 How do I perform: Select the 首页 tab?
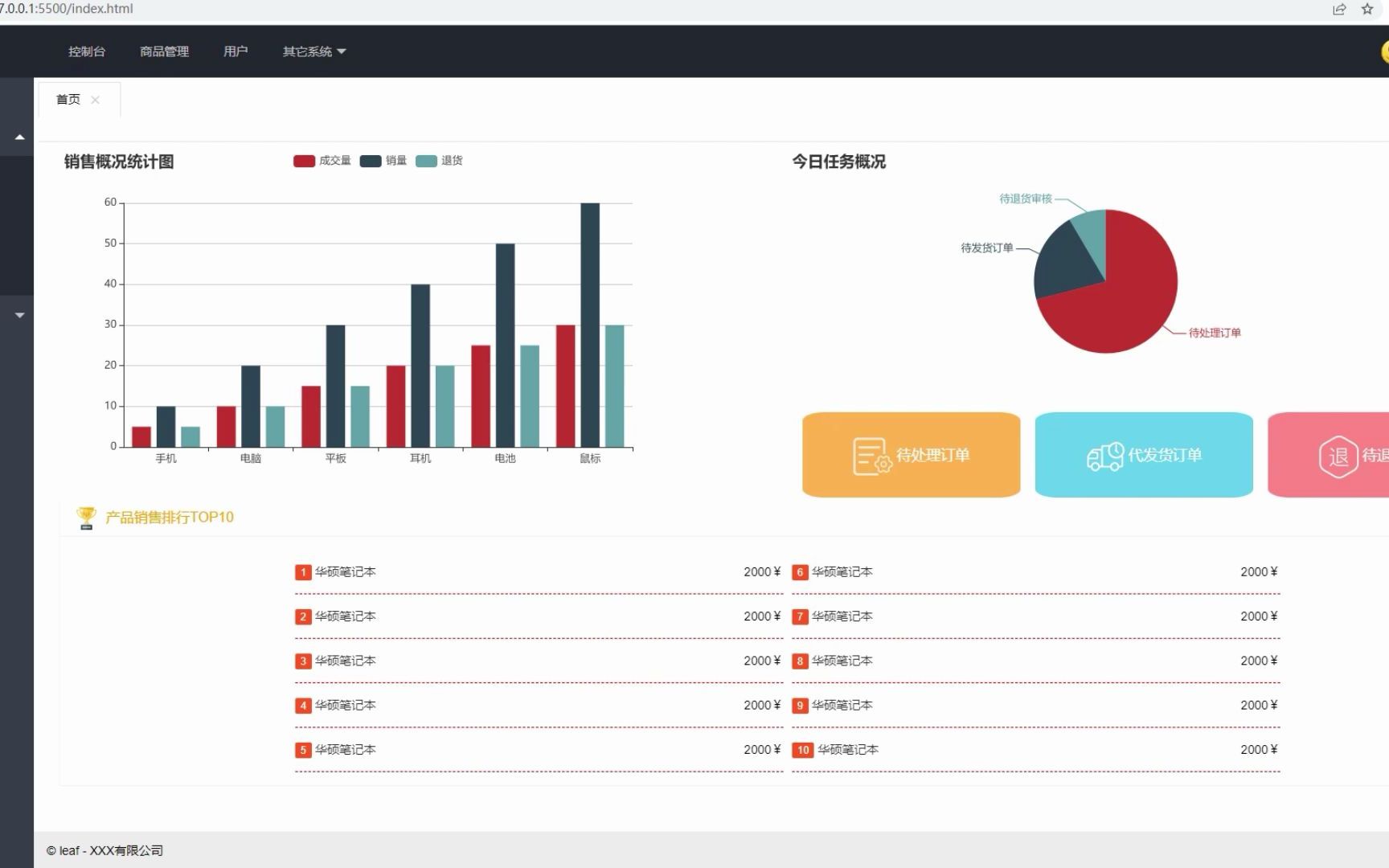(x=68, y=100)
